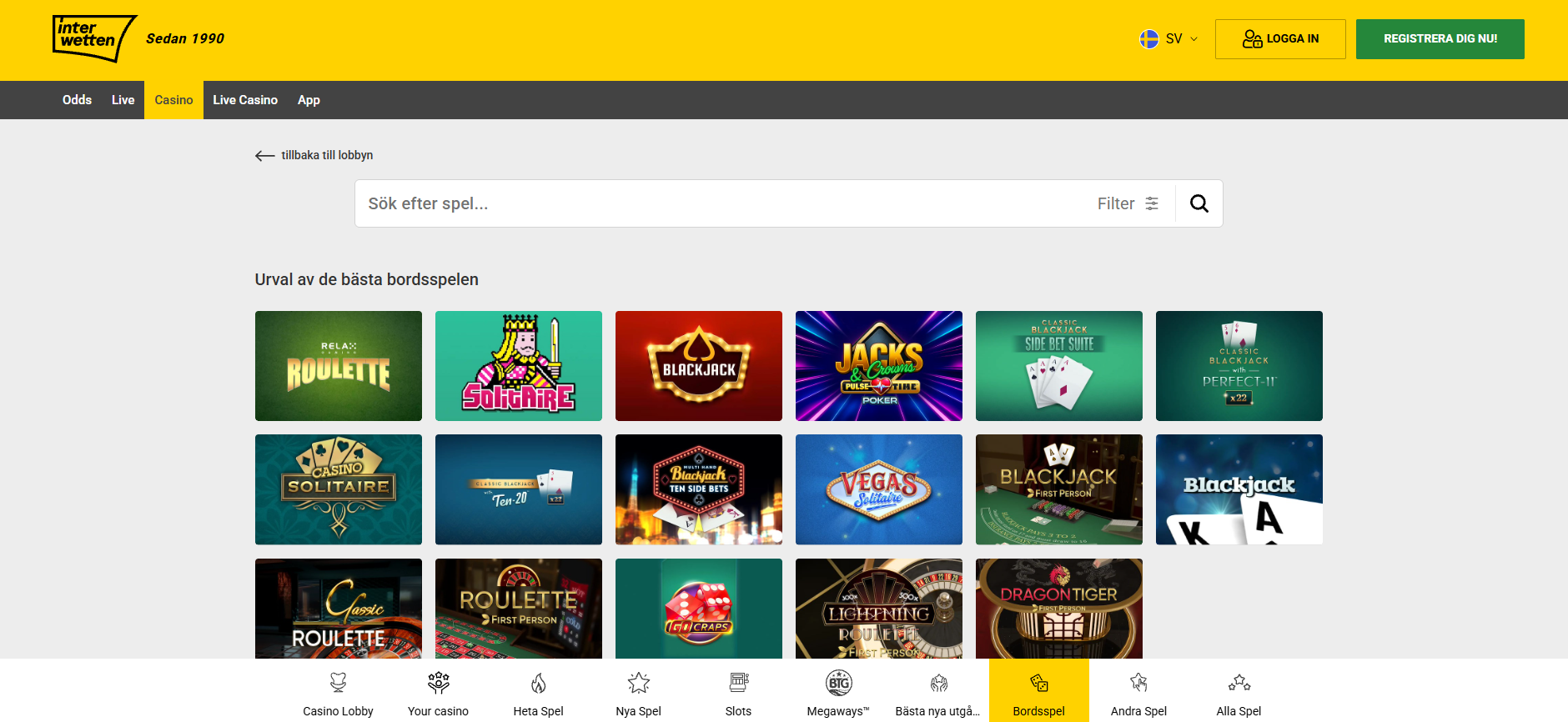Open Blackjack Ten Side Bets thumbnail
Screen dimensions: 1568x722
tap(699, 489)
